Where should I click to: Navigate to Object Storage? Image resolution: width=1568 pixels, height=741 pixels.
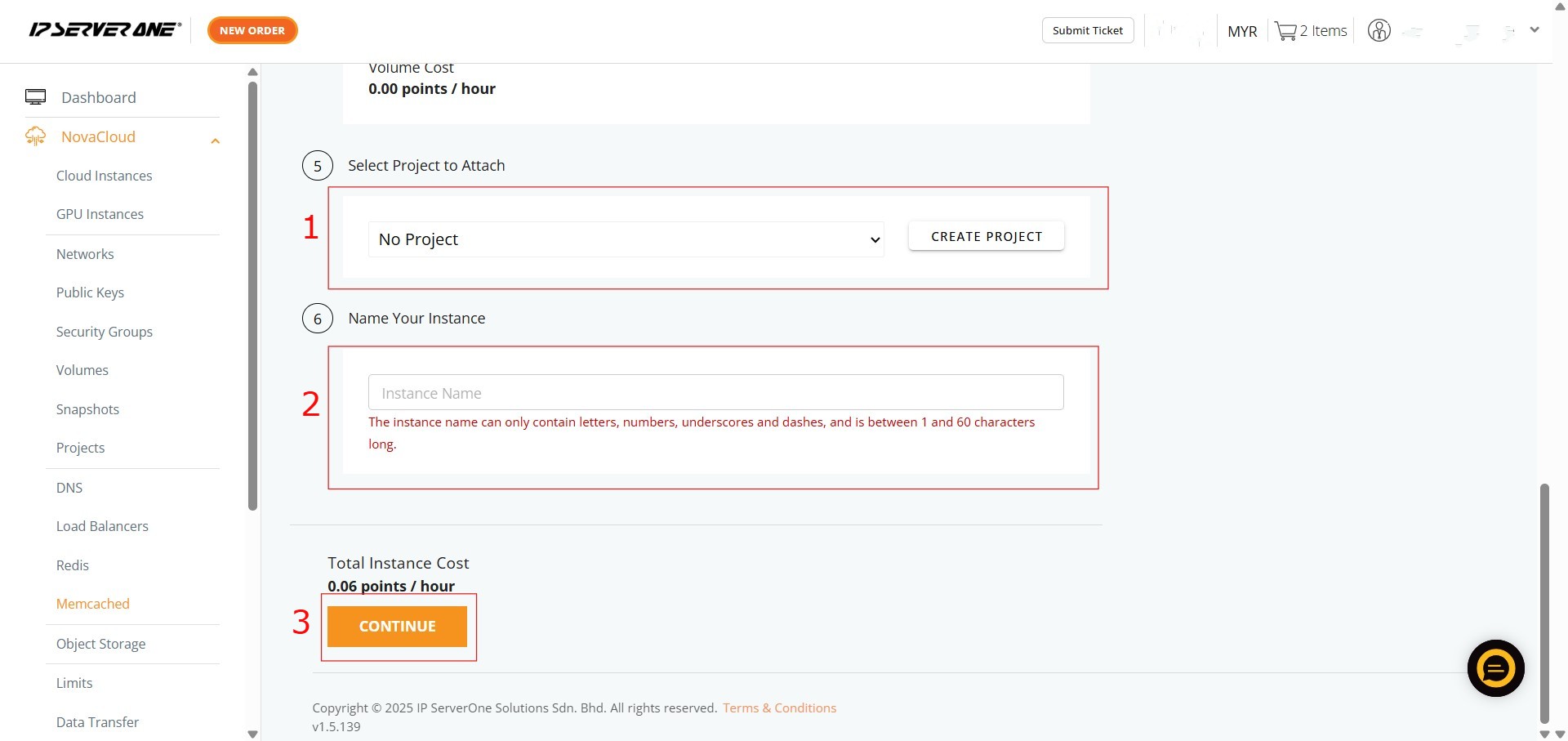pyautogui.click(x=100, y=644)
